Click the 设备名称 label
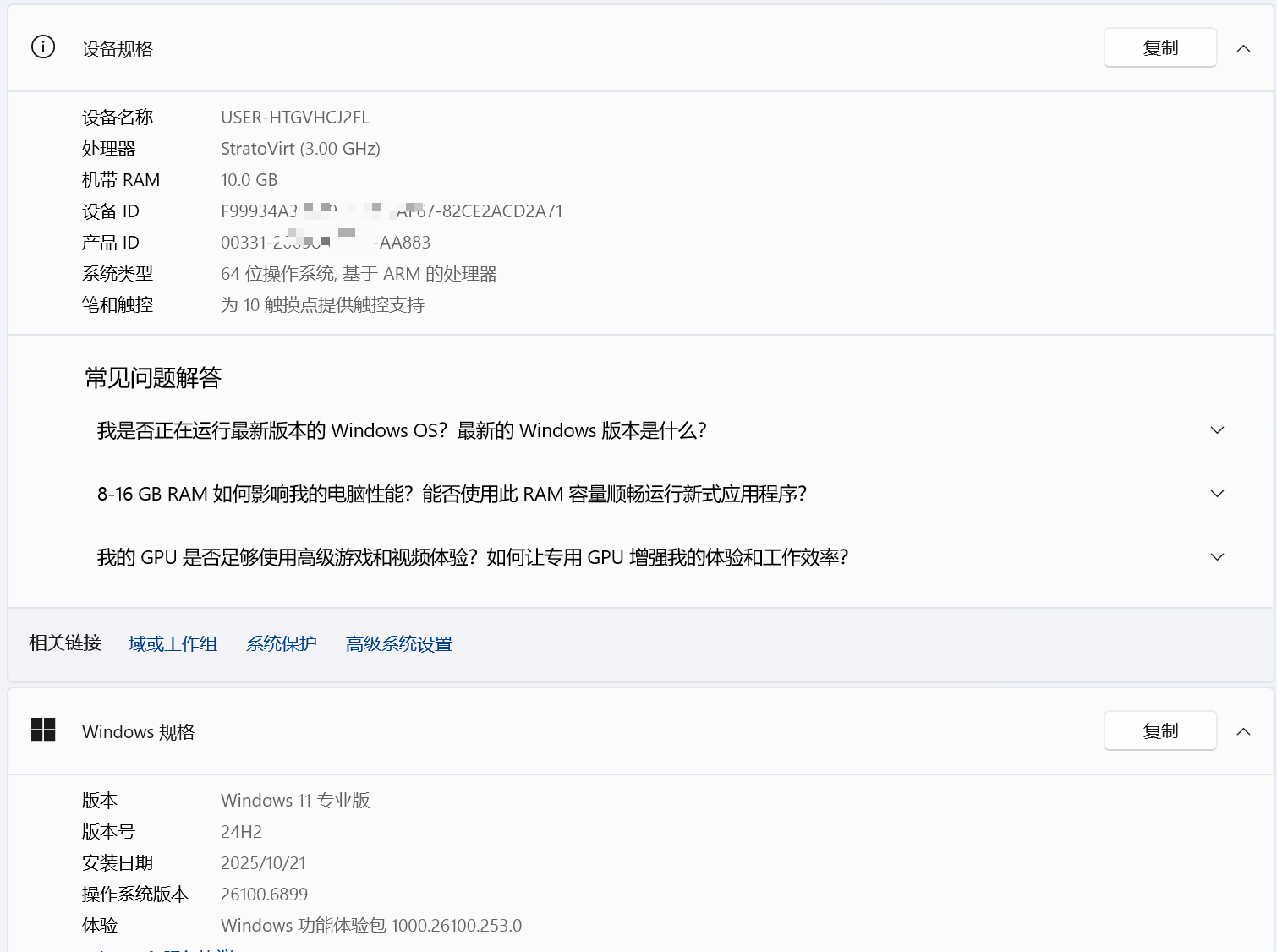Viewport: 1277px width, 952px height. click(x=118, y=118)
